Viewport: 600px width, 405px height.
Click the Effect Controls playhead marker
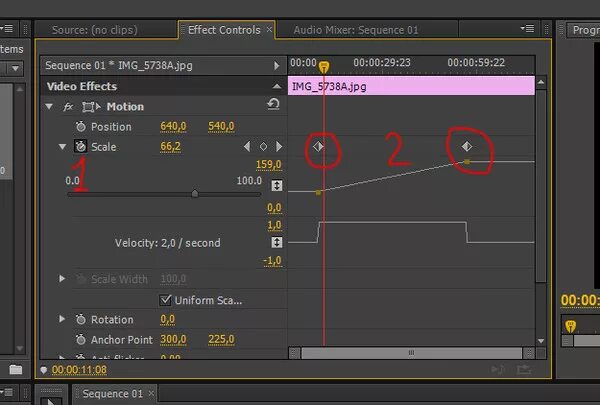click(x=324, y=67)
